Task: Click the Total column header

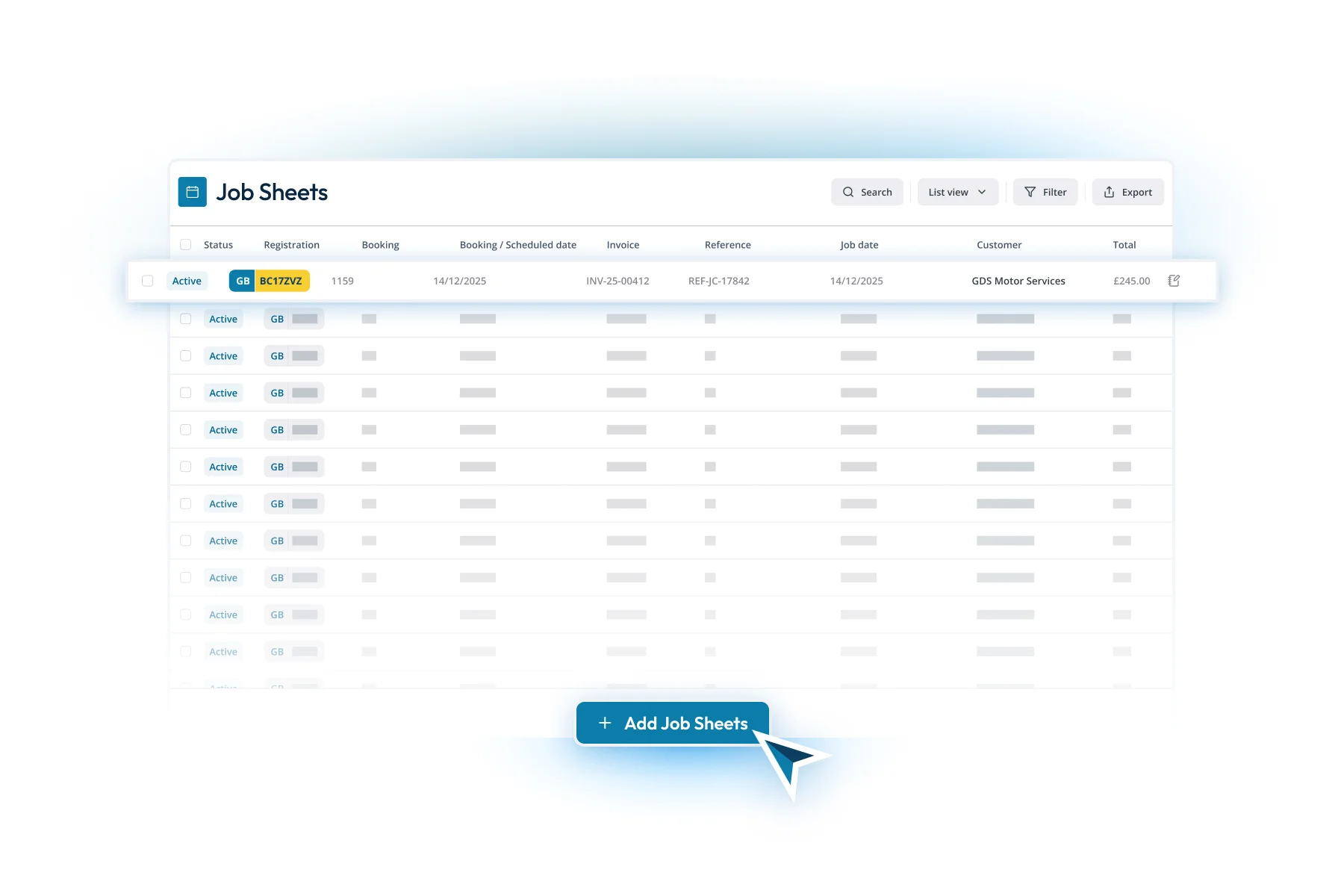Action: (x=1124, y=245)
